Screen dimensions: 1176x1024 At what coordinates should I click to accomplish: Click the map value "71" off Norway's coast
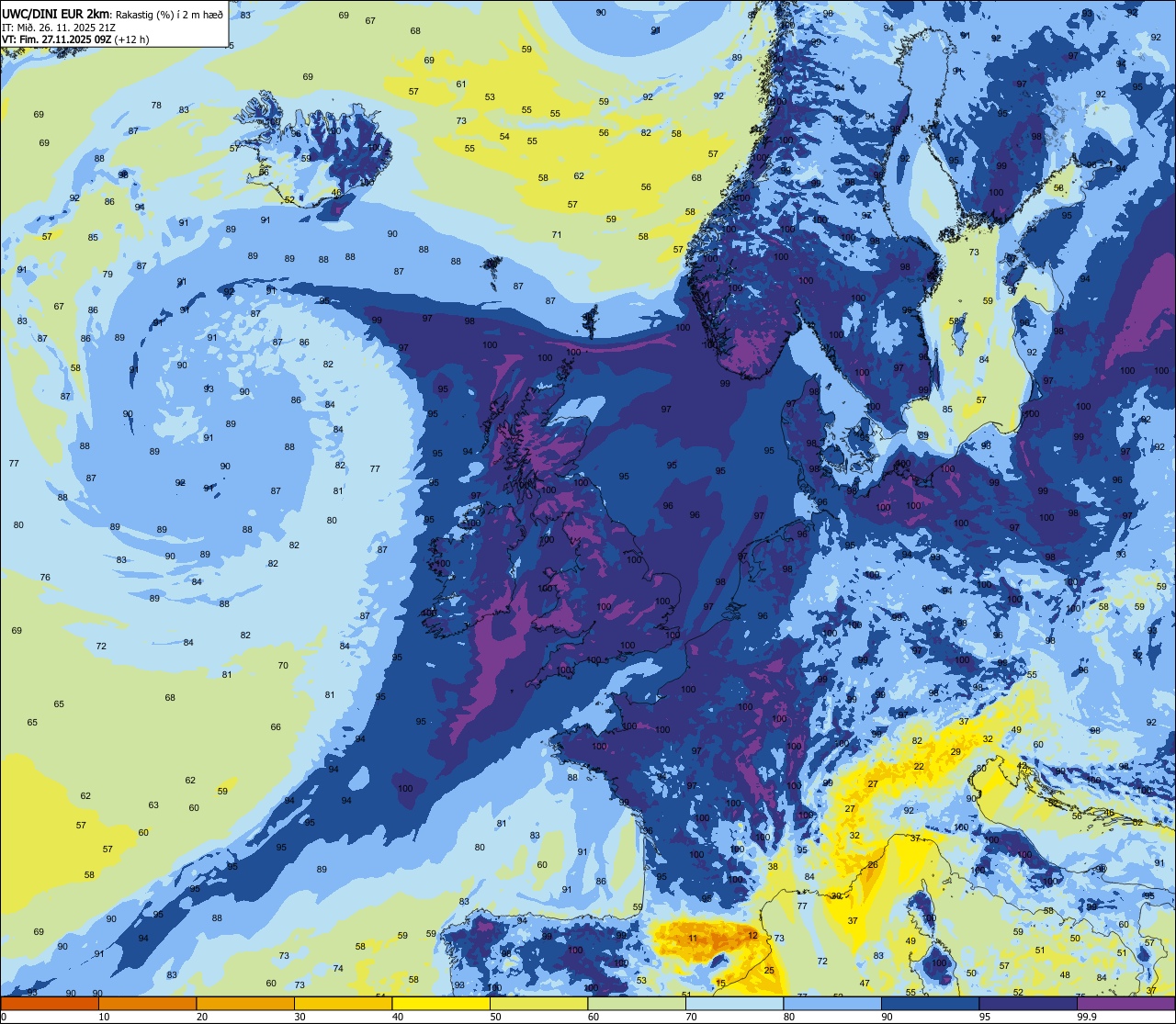(557, 235)
